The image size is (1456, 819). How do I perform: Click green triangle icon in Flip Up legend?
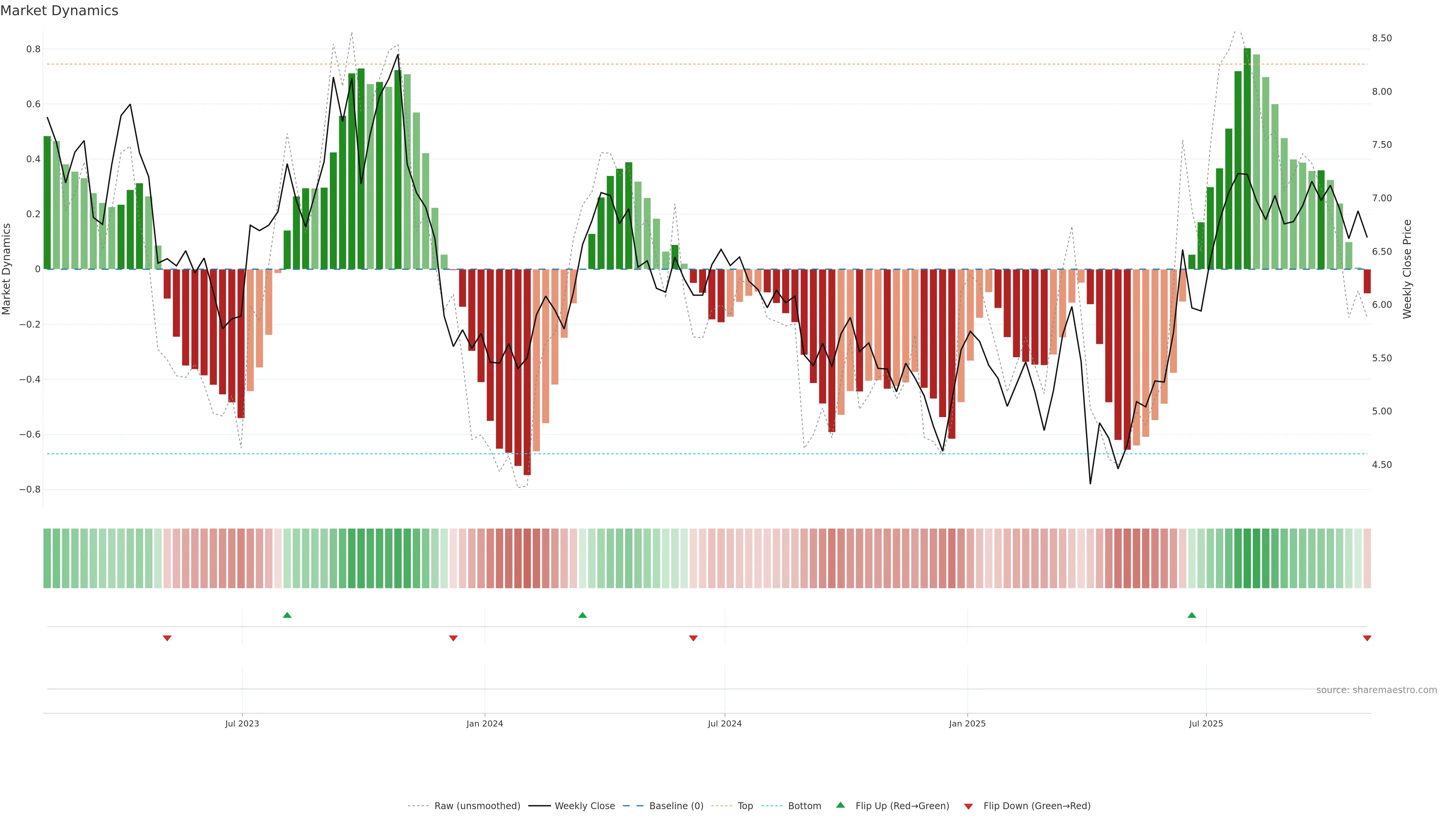pos(841,805)
